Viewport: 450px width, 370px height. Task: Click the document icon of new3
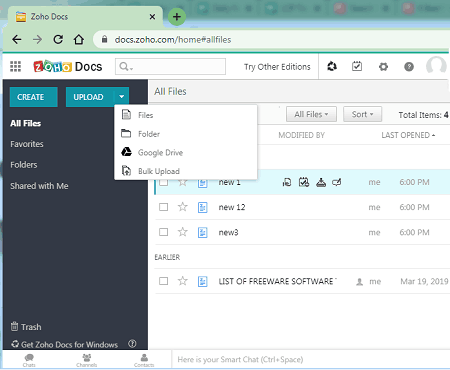tap(202, 232)
